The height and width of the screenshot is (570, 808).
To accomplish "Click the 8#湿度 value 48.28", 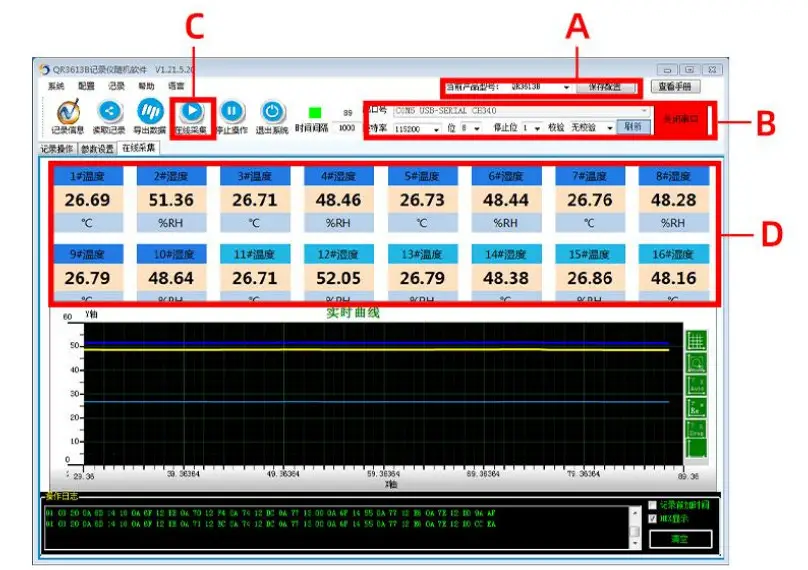I will (x=674, y=200).
